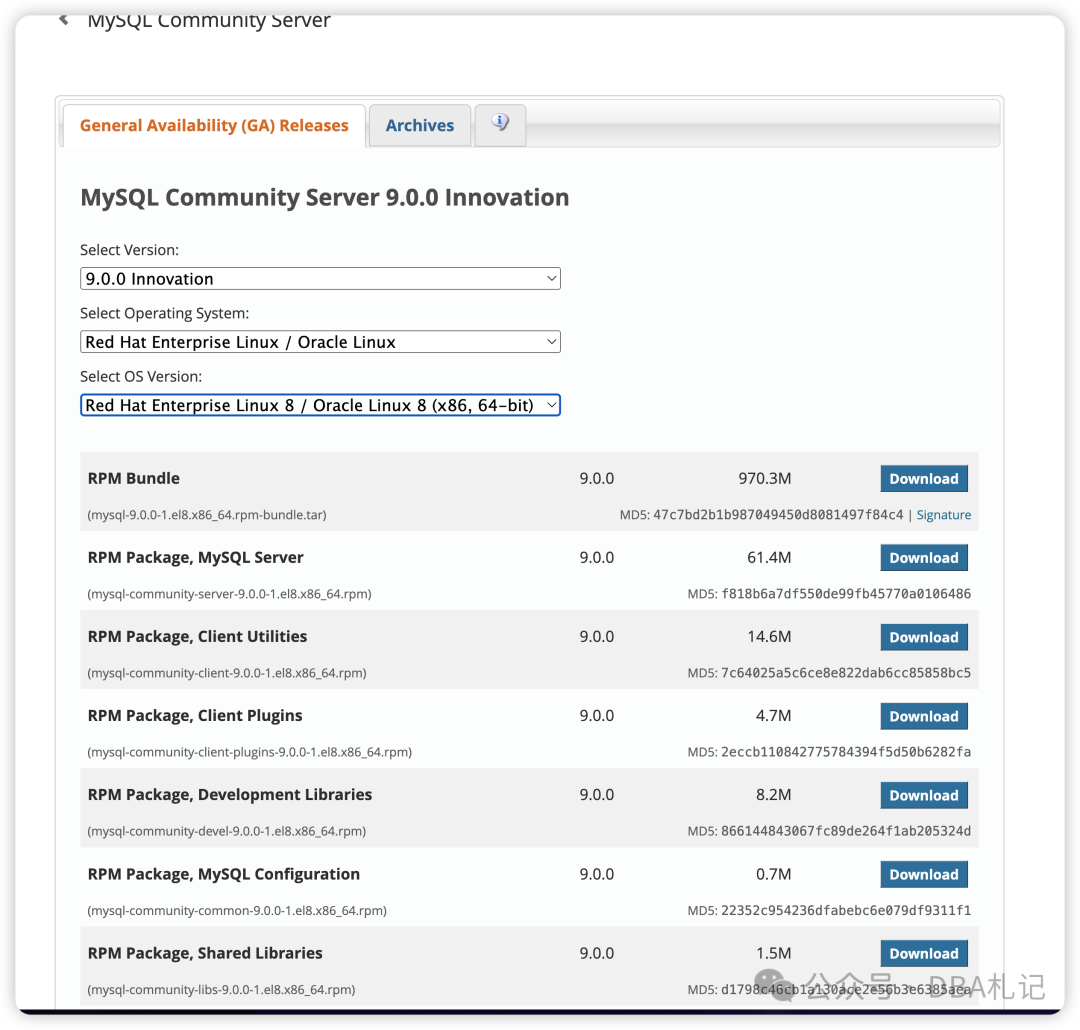
Task: Click the 1.5M size value
Action: (773, 953)
